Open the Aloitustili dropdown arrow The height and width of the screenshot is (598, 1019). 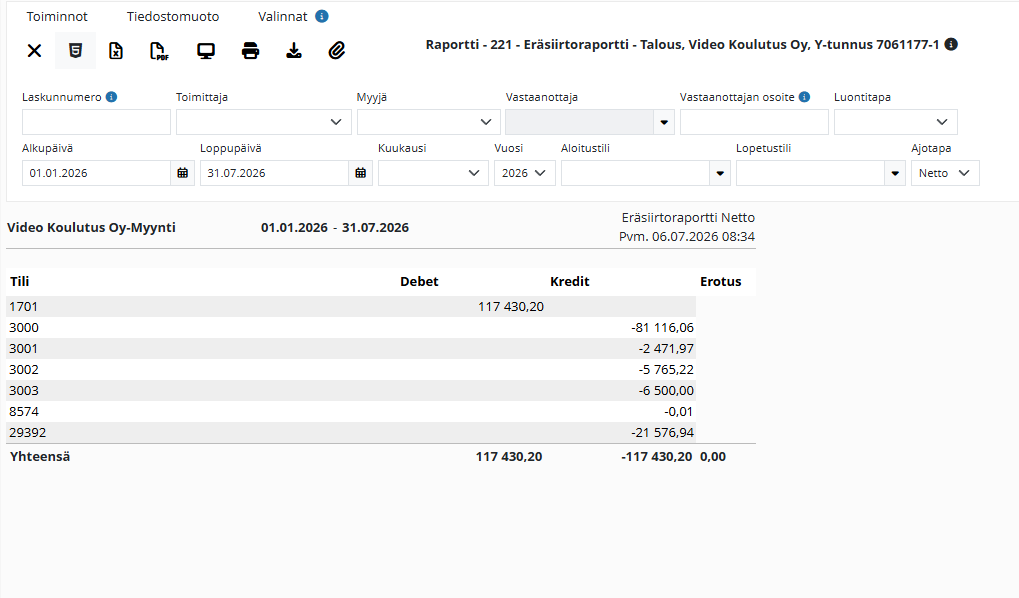720,173
